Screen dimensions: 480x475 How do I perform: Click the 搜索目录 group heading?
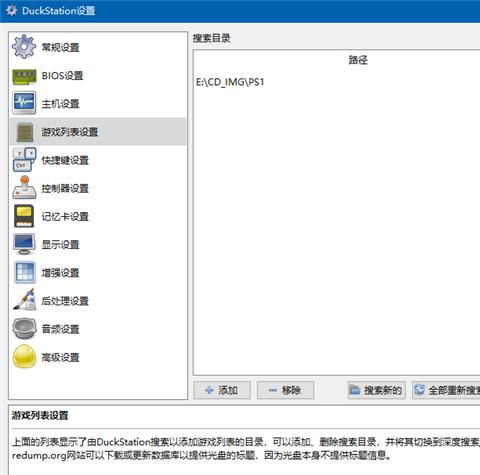[x=212, y=38]
